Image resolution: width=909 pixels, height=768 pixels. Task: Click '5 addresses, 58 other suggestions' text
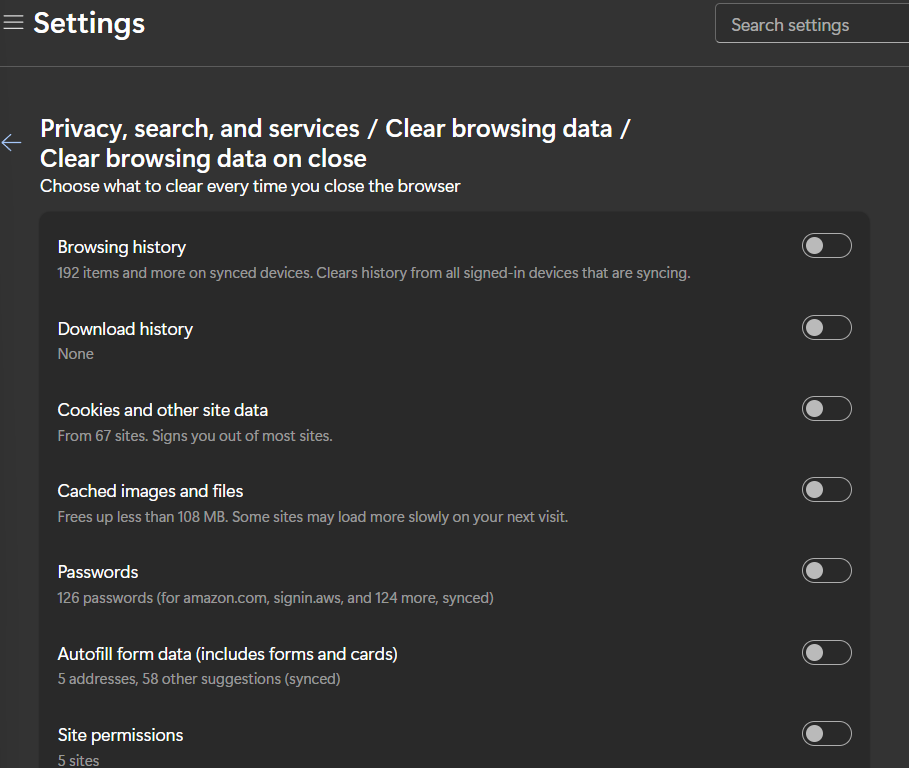(199, 679)
